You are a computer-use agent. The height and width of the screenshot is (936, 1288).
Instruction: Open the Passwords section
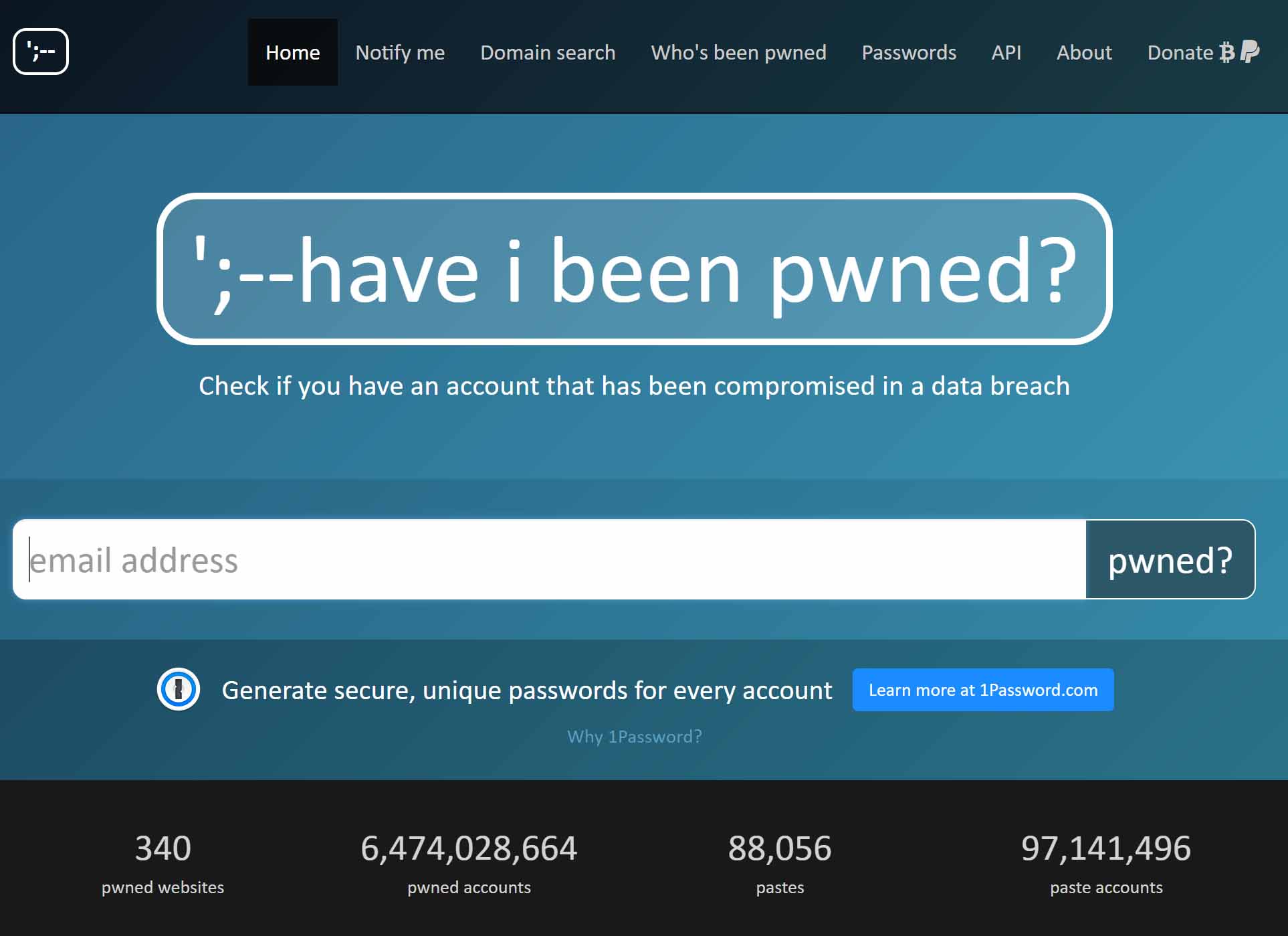pos(907,52)
